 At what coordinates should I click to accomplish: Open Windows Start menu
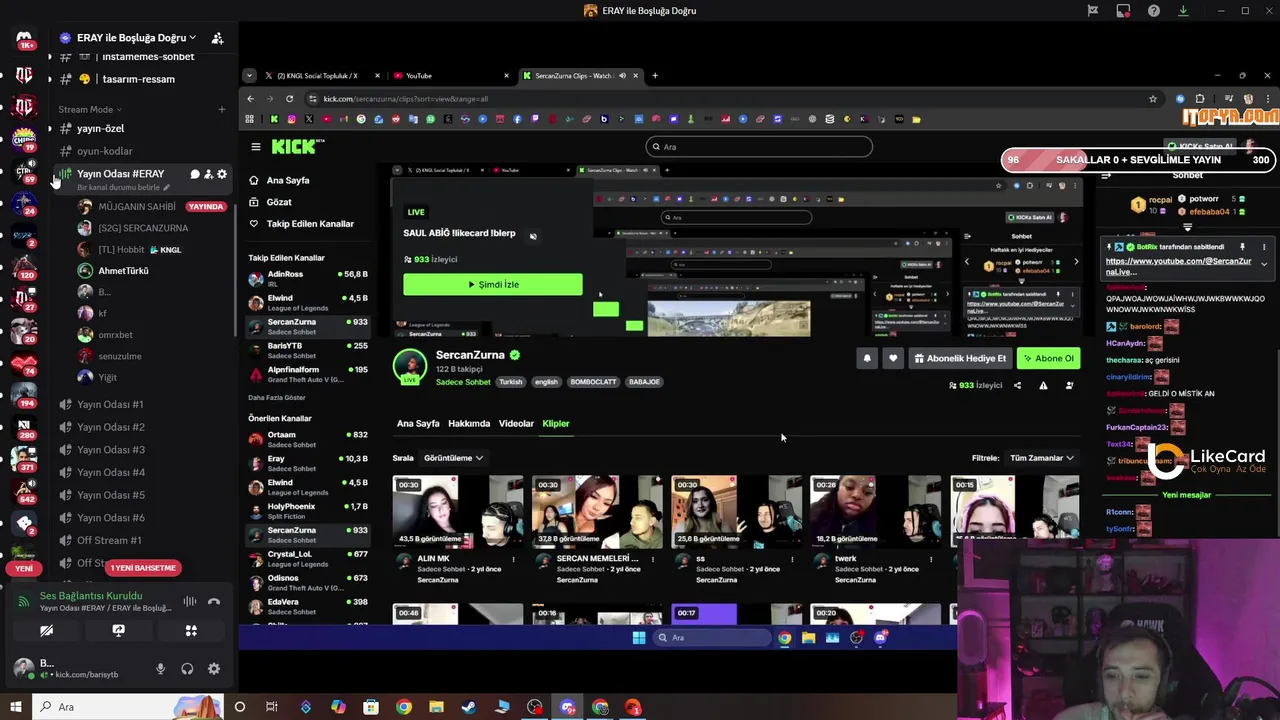click(16, 707)
